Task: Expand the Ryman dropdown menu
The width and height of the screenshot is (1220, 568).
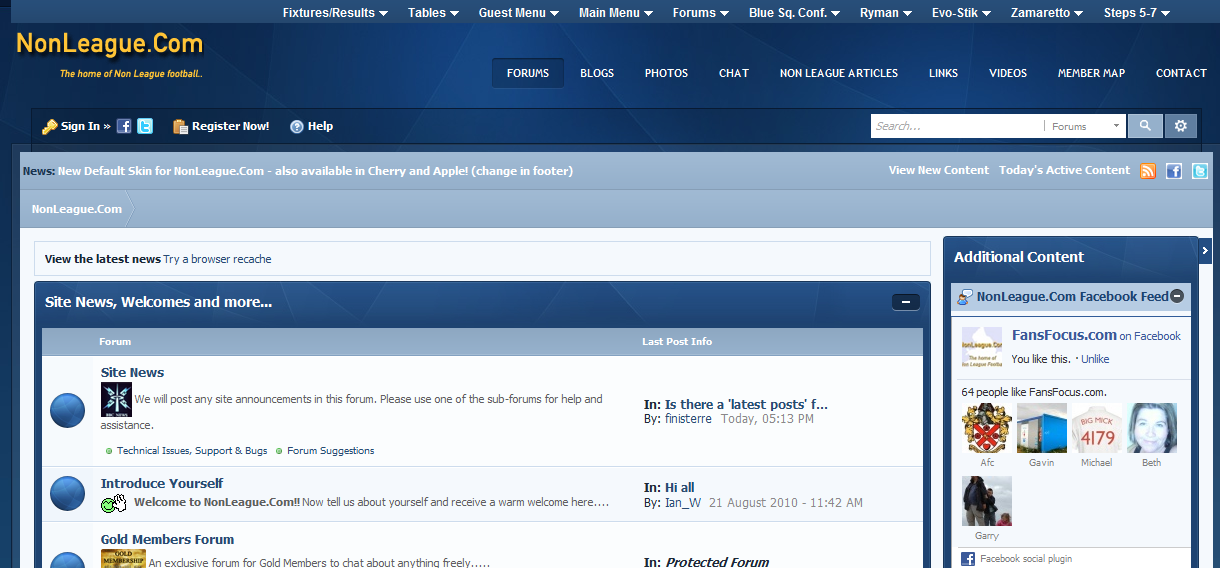Action: [x=886, y=13]
